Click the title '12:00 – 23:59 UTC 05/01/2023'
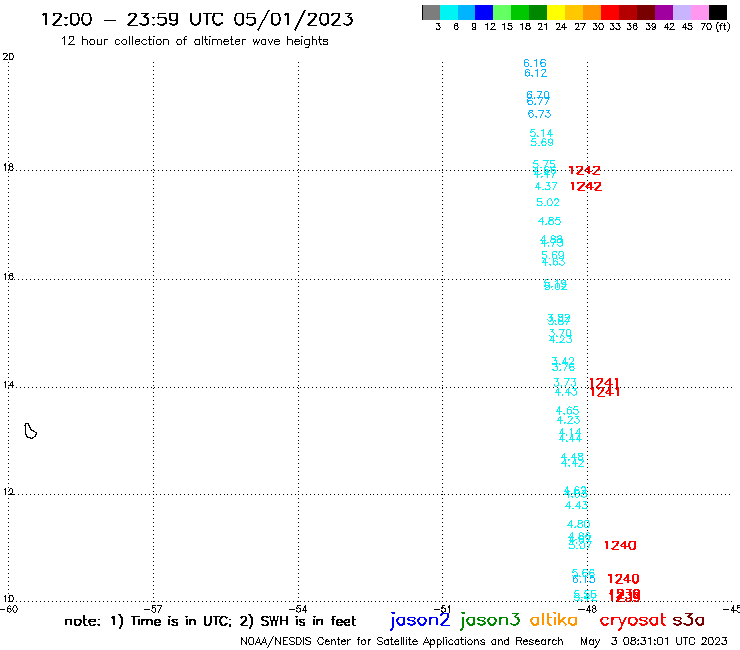 pyautogui.click(x=197, y=19)
